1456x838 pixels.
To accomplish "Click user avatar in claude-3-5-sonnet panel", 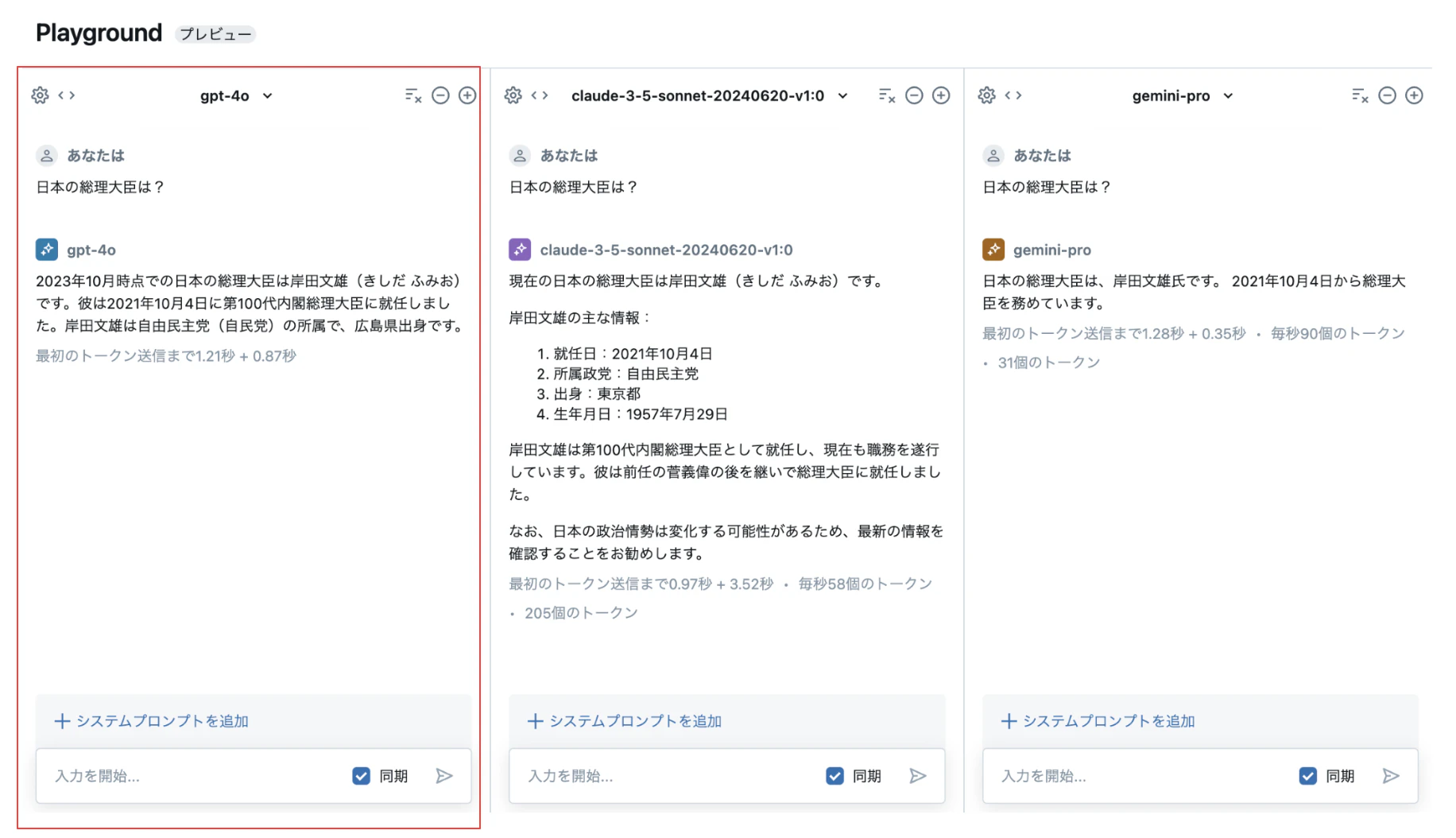I will click(520, 156).
